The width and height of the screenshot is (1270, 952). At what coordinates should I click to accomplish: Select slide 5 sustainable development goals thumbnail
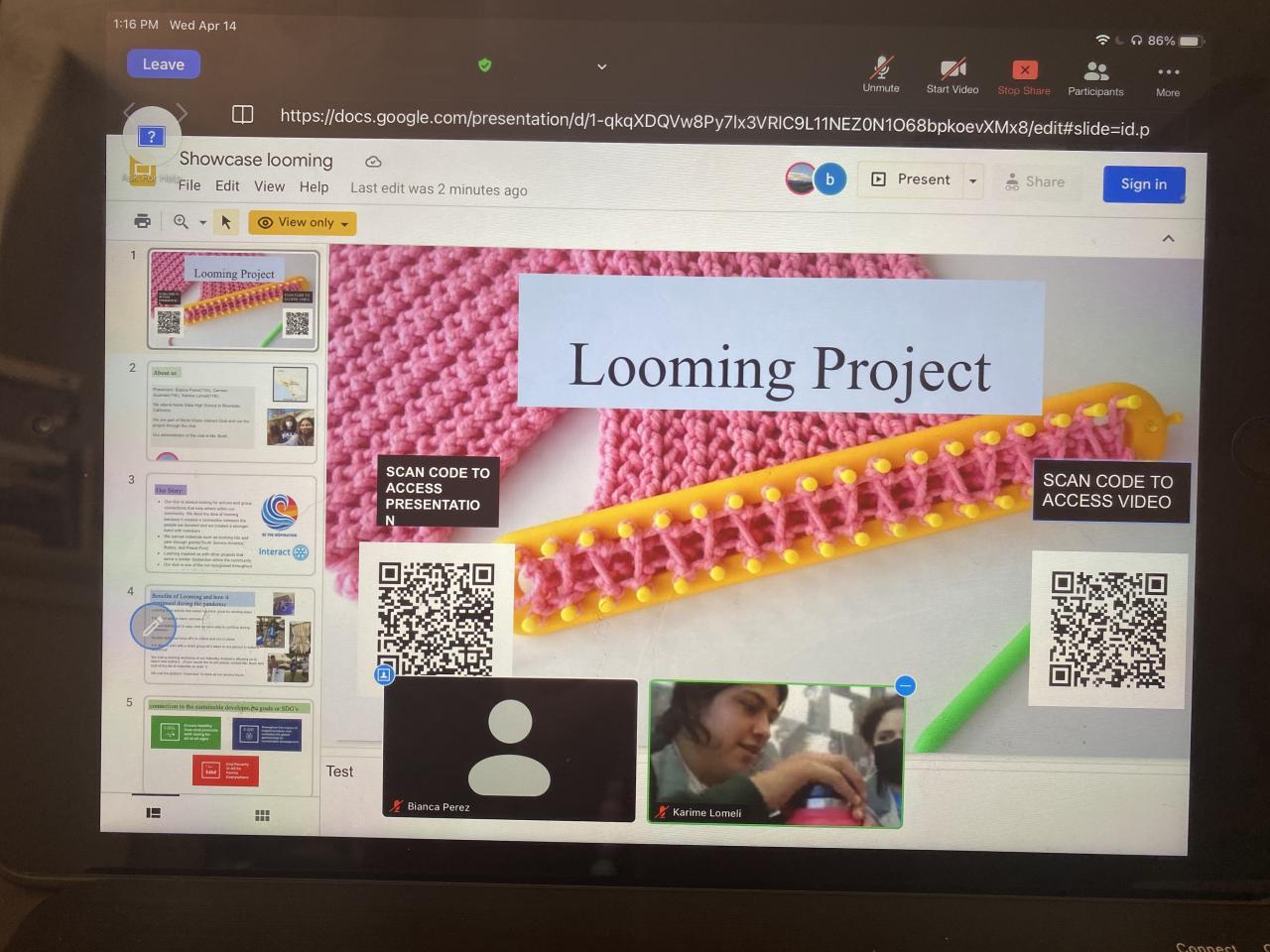[229, 746]
